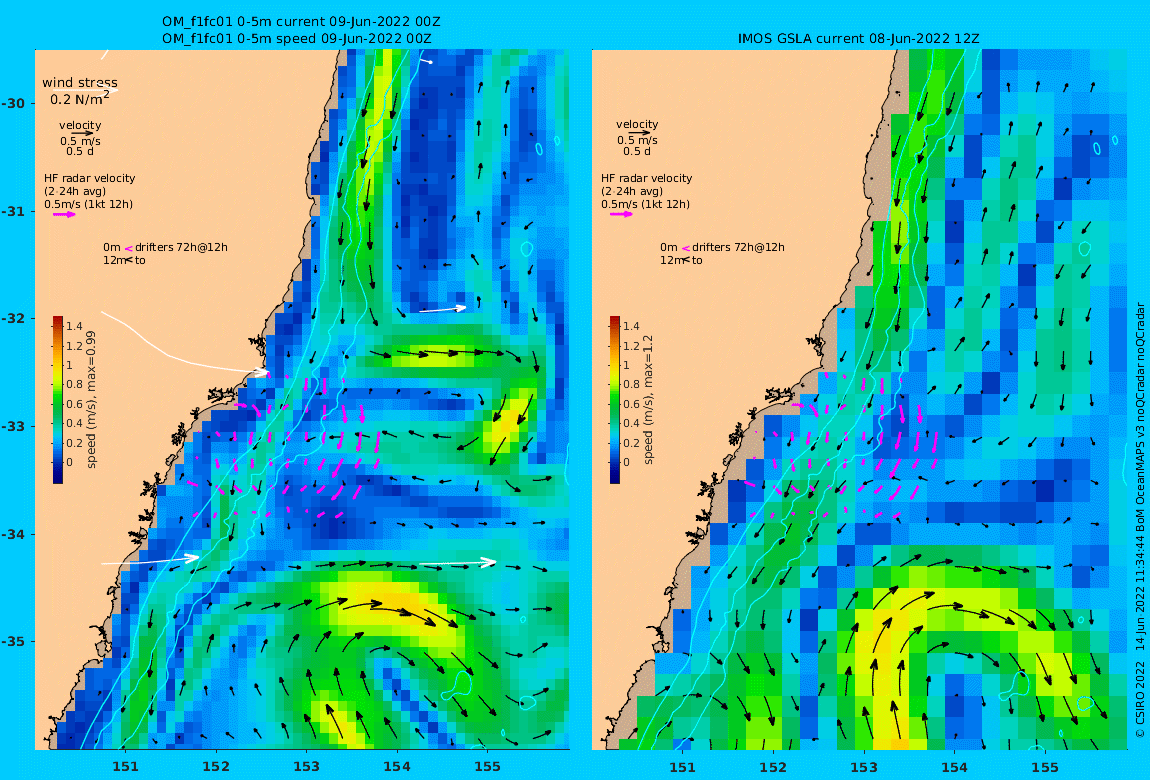Click 'HF radar velocity' label in left panel
The height and width of the screenshot is (780, 1150).
(89, 178)
